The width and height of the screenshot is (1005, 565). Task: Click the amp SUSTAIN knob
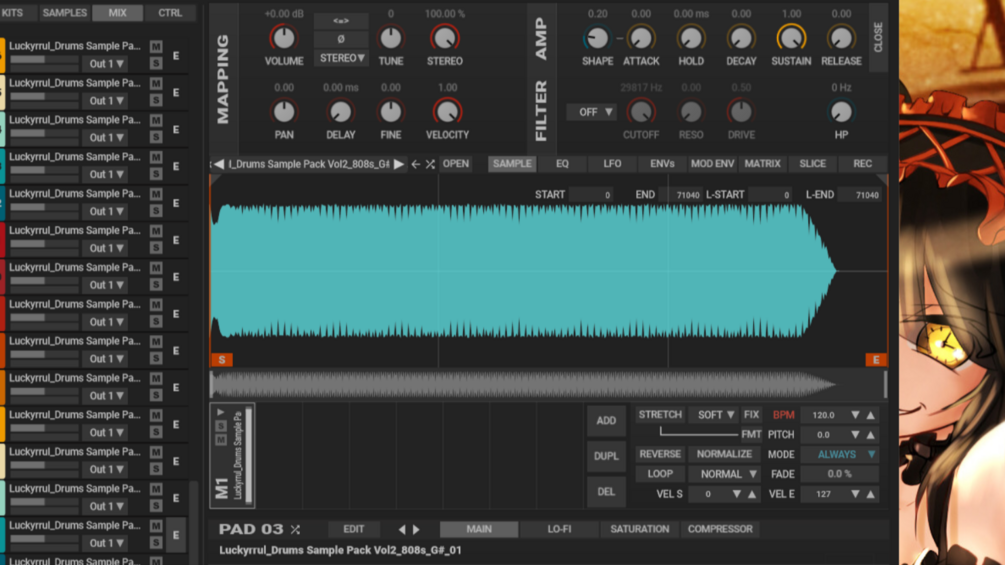(x=791, y=38)
